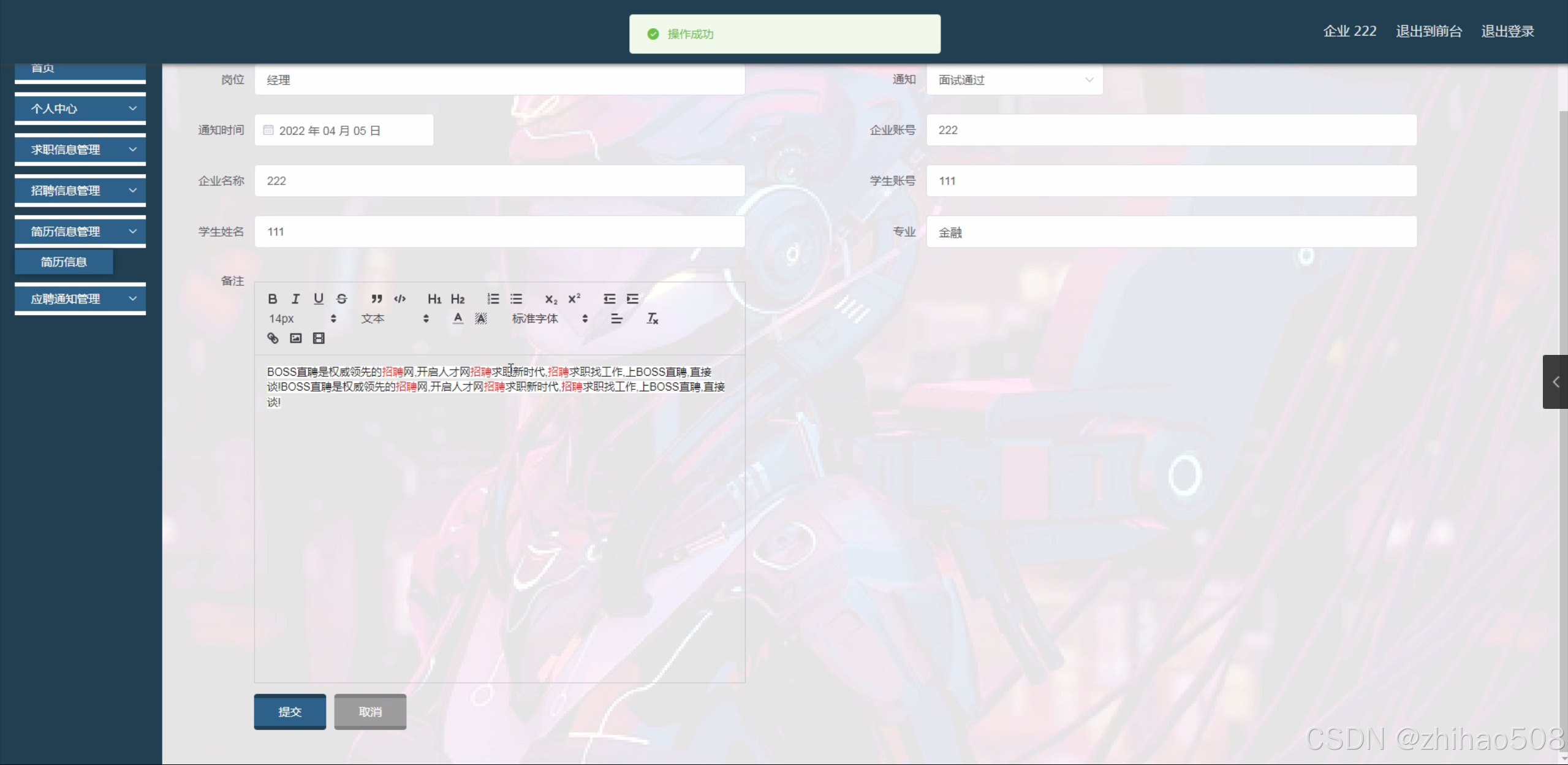Open the text color picker
The height and width of the screenshot is (765, 1568).
pos(458,318)
